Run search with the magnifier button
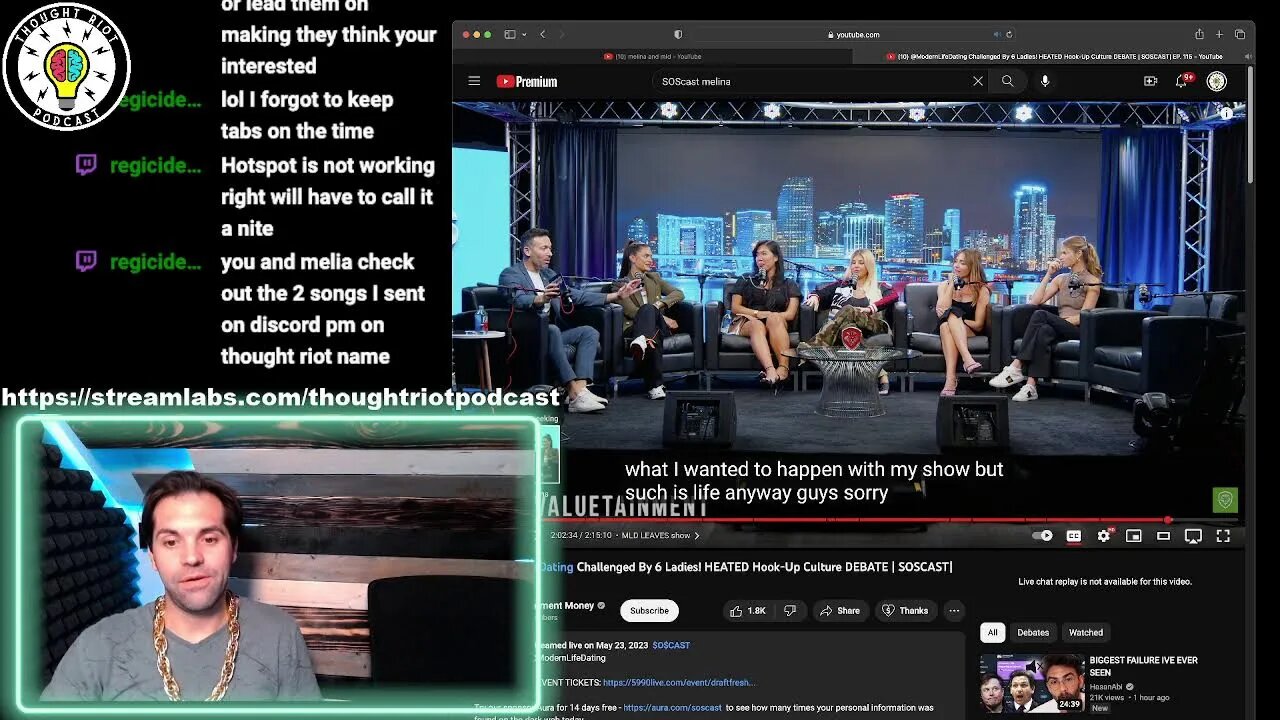Image resolution: width=1280 pixels, height=720 pixels. [1007, 81]
